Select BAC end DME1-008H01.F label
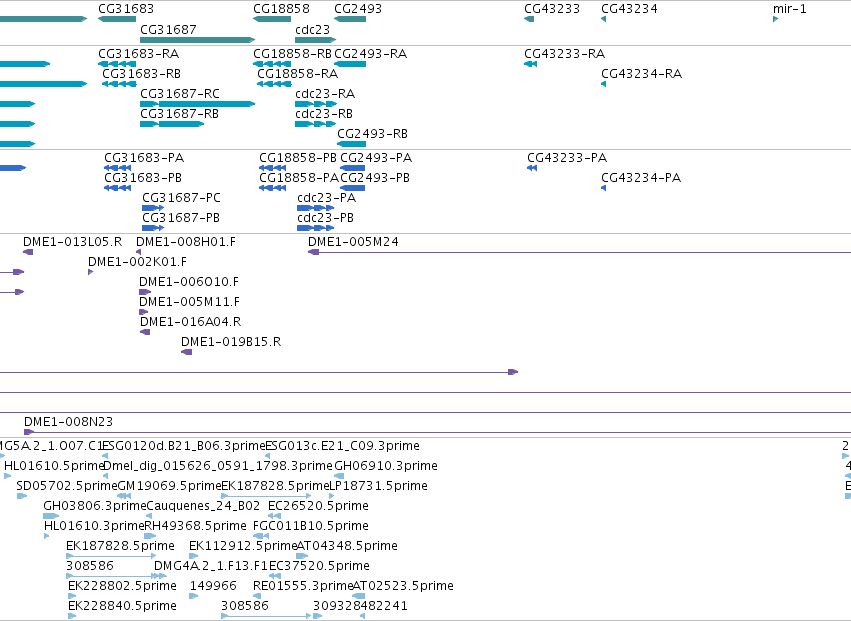This screenshot has width=851, height=621. (x=186, y=242)
